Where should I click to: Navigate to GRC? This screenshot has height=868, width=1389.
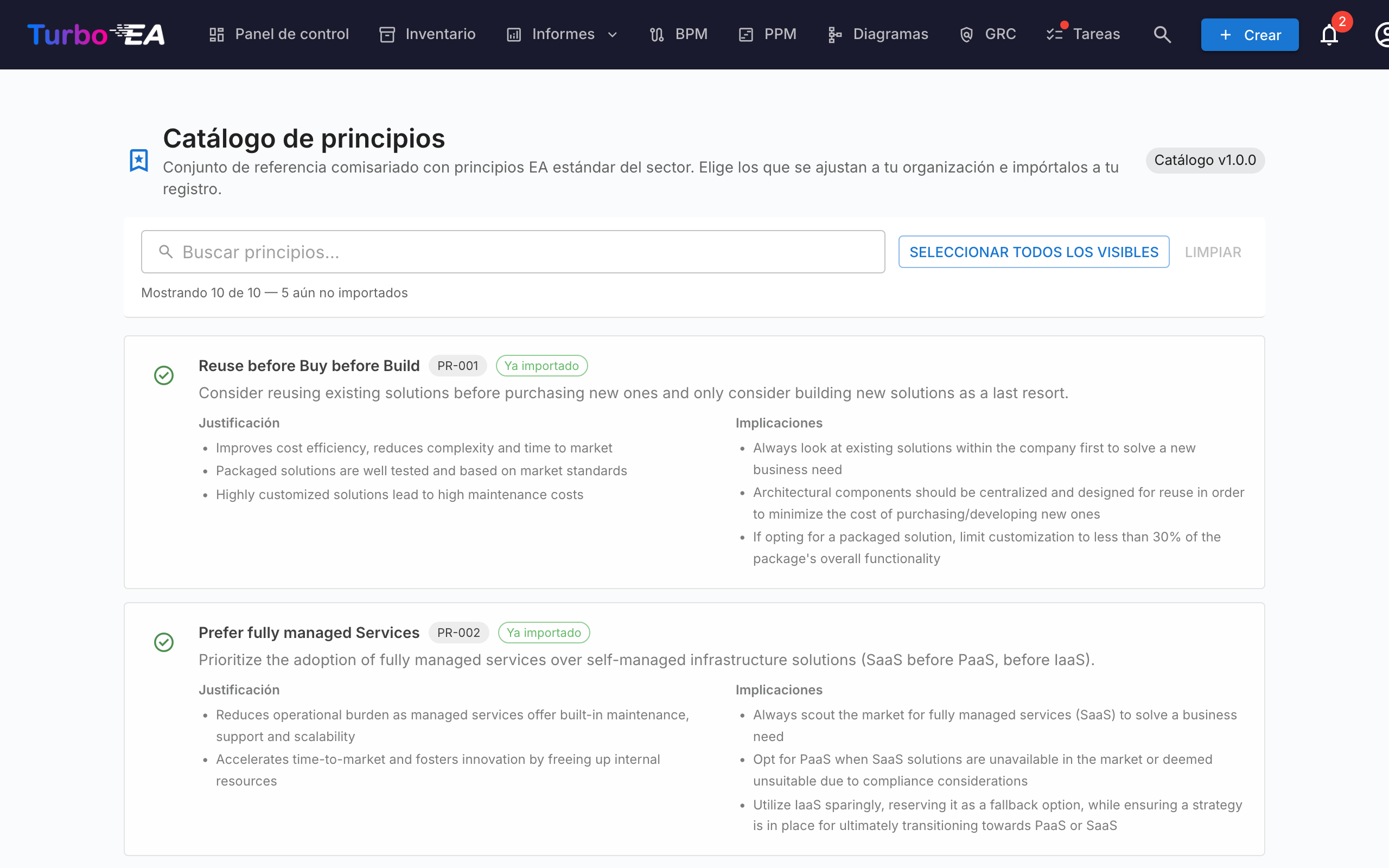988,34
